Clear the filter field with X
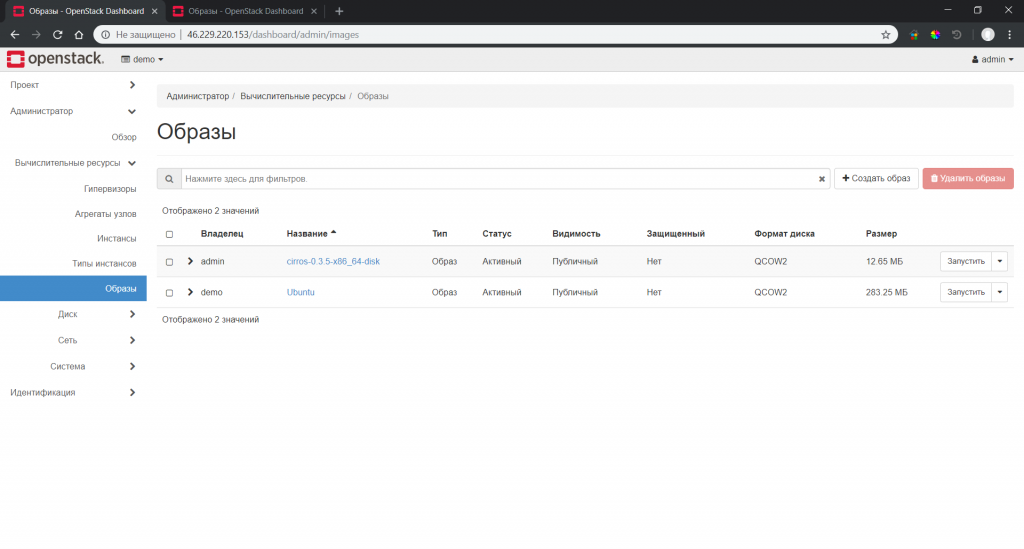Viewport: 1024px width, 549px height. [822, 179]
